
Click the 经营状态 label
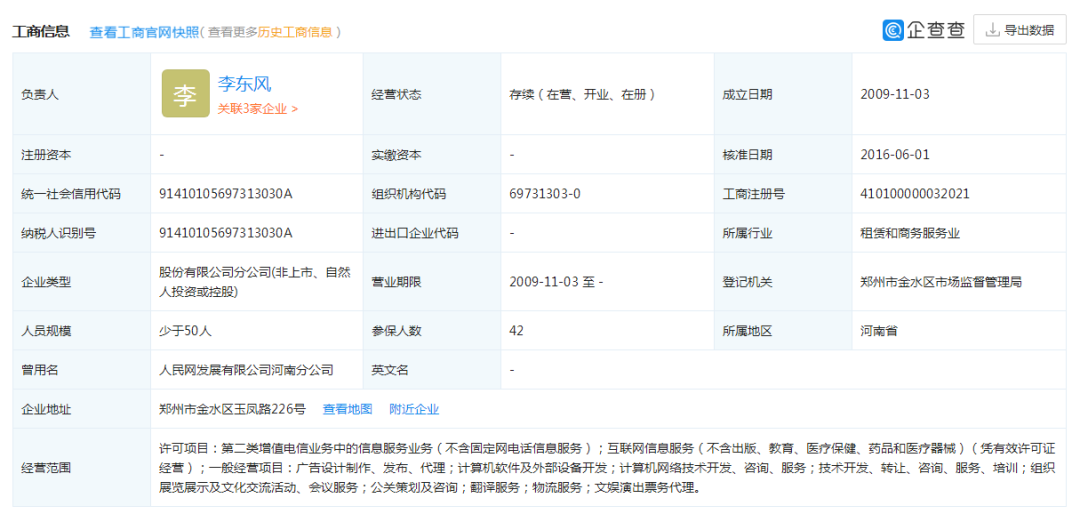[x=396, y=94]
